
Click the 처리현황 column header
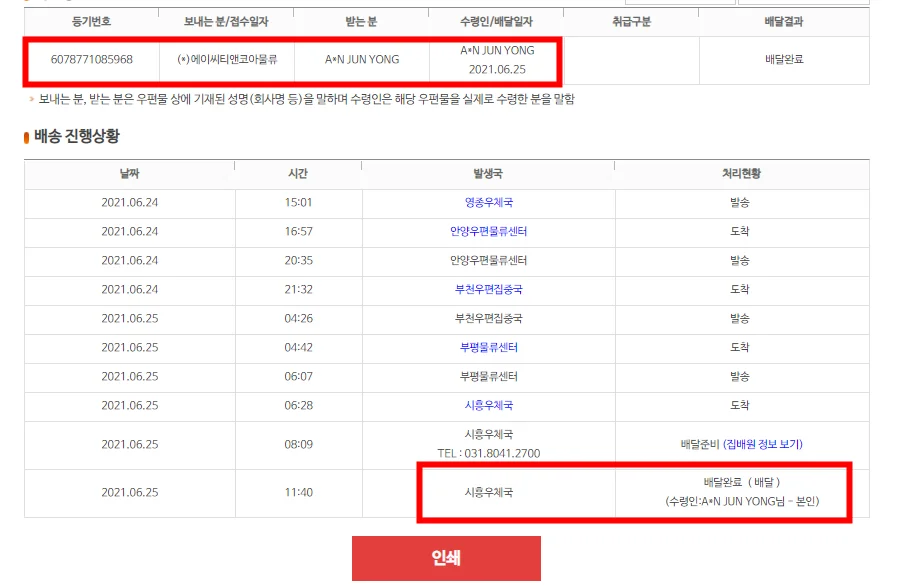click(x=742, y=173)
